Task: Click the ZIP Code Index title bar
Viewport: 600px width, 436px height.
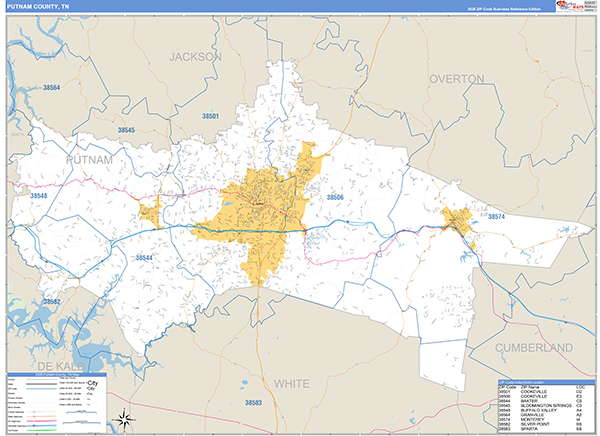Action: [546, 382]
